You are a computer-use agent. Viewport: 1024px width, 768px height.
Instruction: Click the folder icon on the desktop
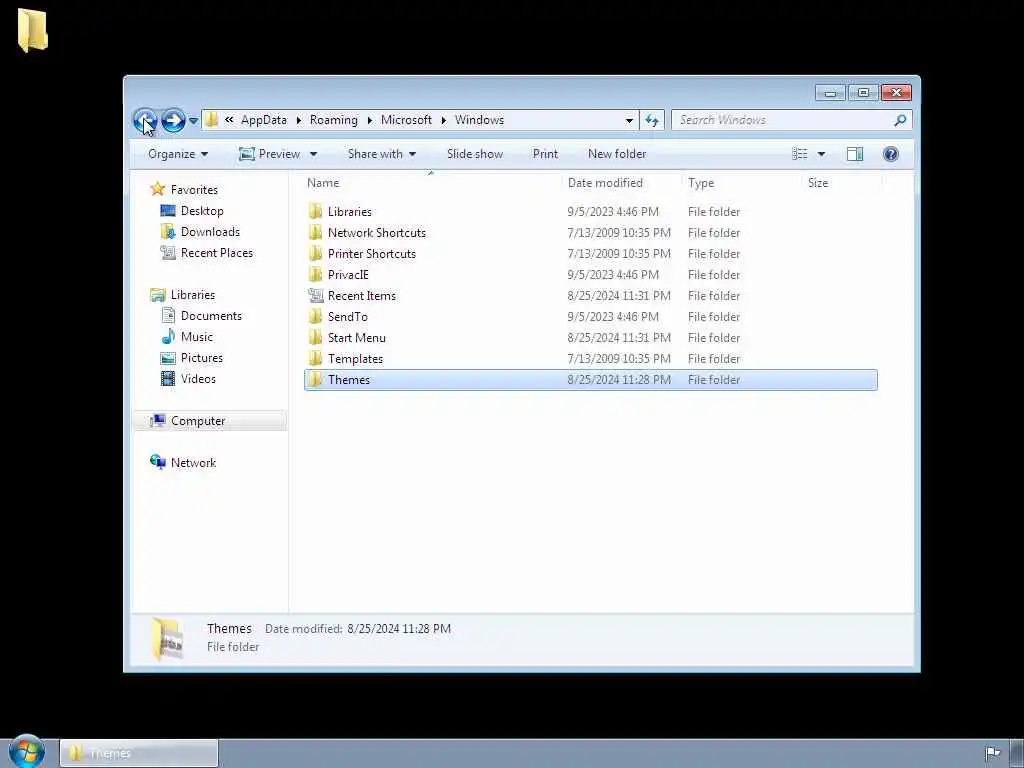[33, 30]
